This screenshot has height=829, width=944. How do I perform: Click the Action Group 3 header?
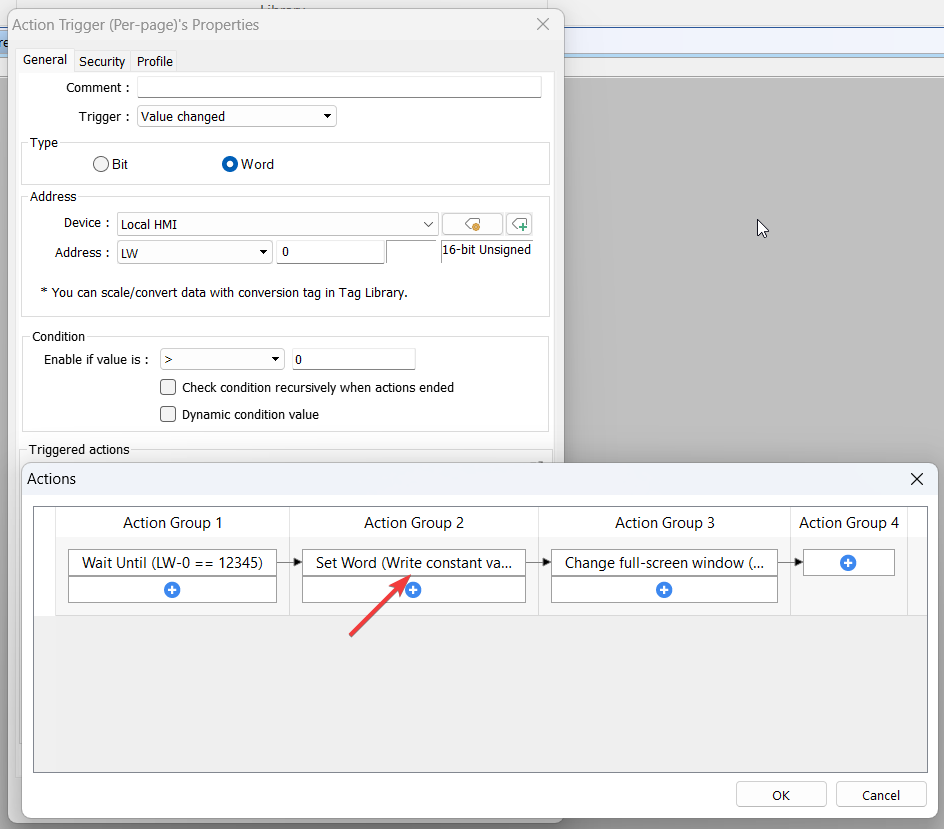coord(665,523)
